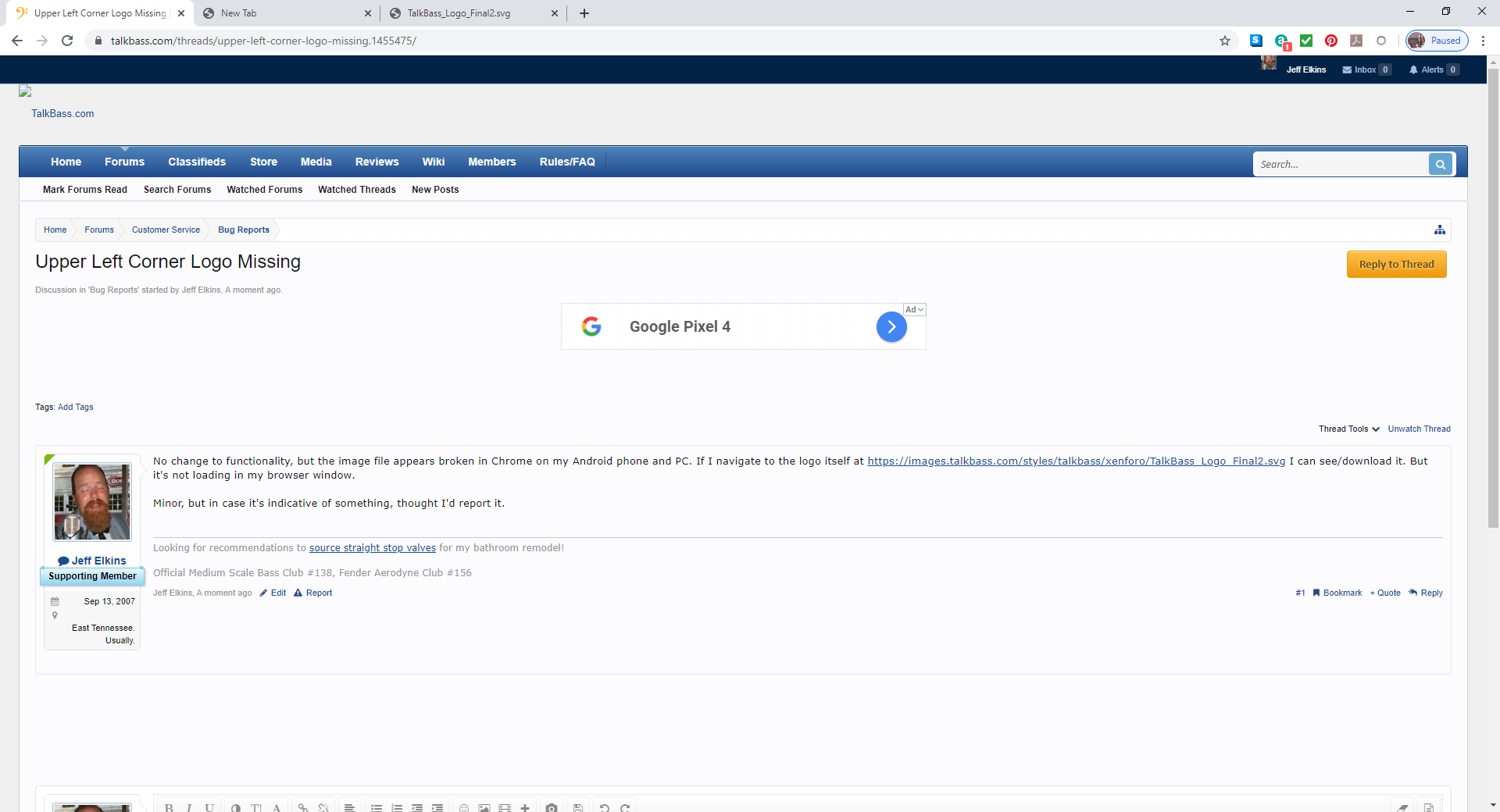Open the Forums navigation tab
This screenshot has height=812, width=1500.
[125, 162]
